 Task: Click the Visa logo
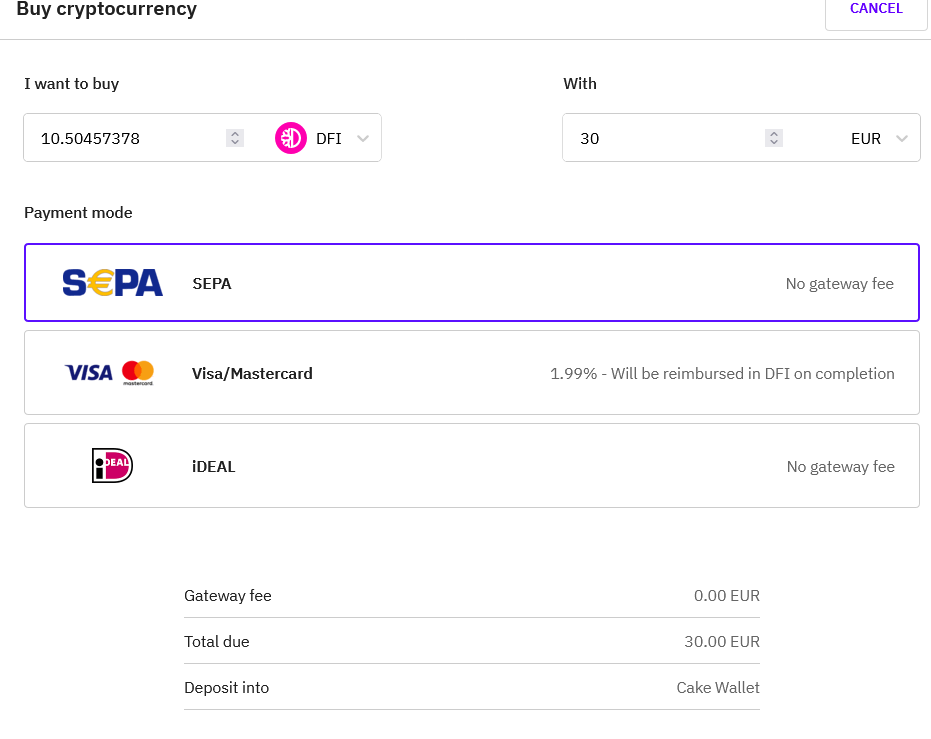(x=89, y=373)
